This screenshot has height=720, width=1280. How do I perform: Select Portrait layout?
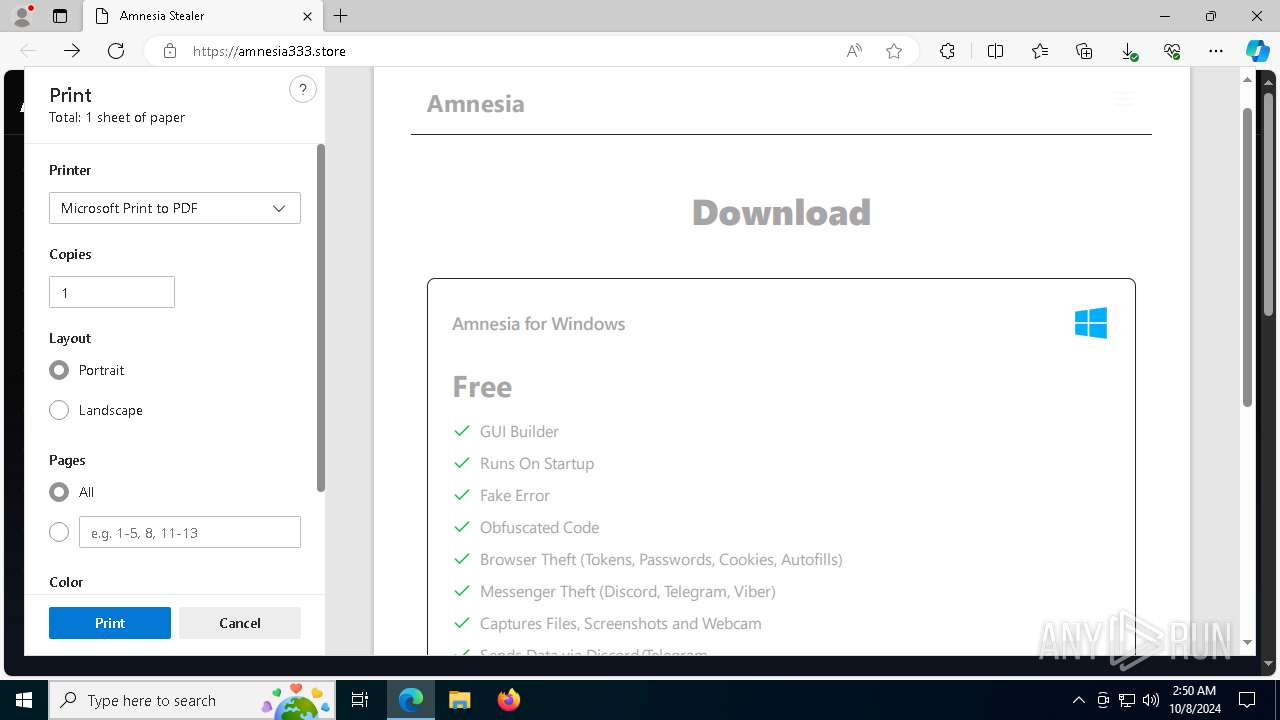[x=59, y=370]
